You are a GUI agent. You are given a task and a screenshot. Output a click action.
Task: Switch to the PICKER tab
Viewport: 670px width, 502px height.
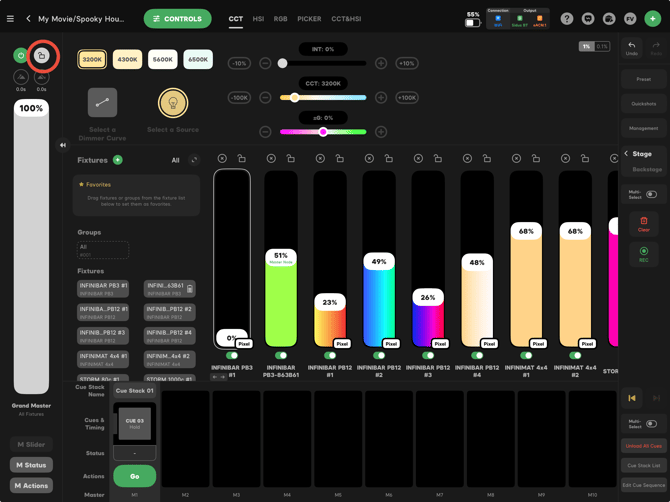pyautogui.click(x=309, y=19)
